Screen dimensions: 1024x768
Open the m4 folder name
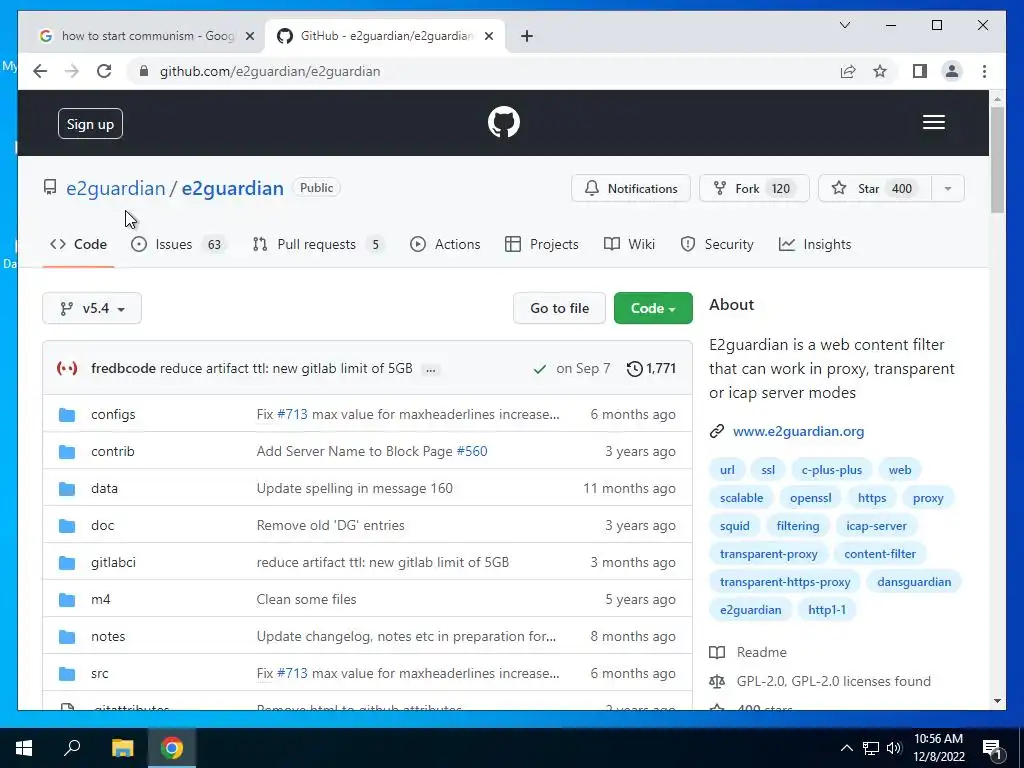point(101,600)
